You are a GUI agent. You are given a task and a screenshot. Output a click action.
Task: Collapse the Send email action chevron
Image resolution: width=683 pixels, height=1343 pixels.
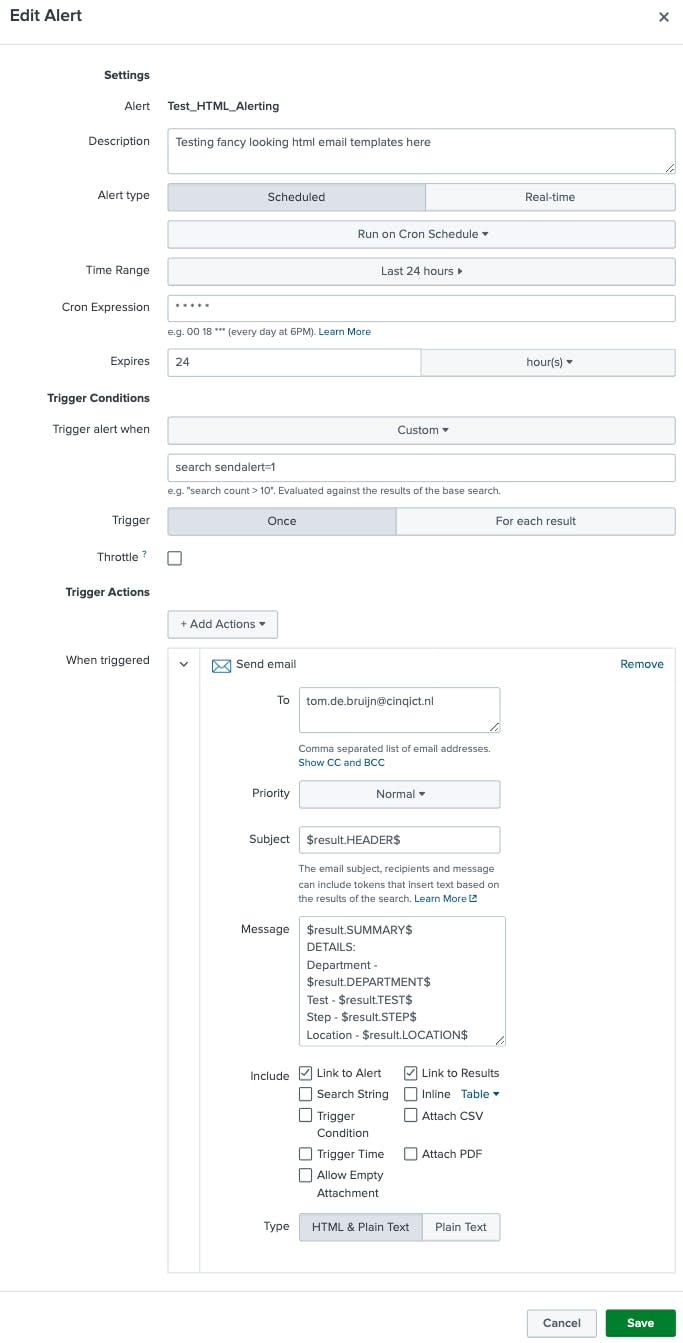(184, 664)
